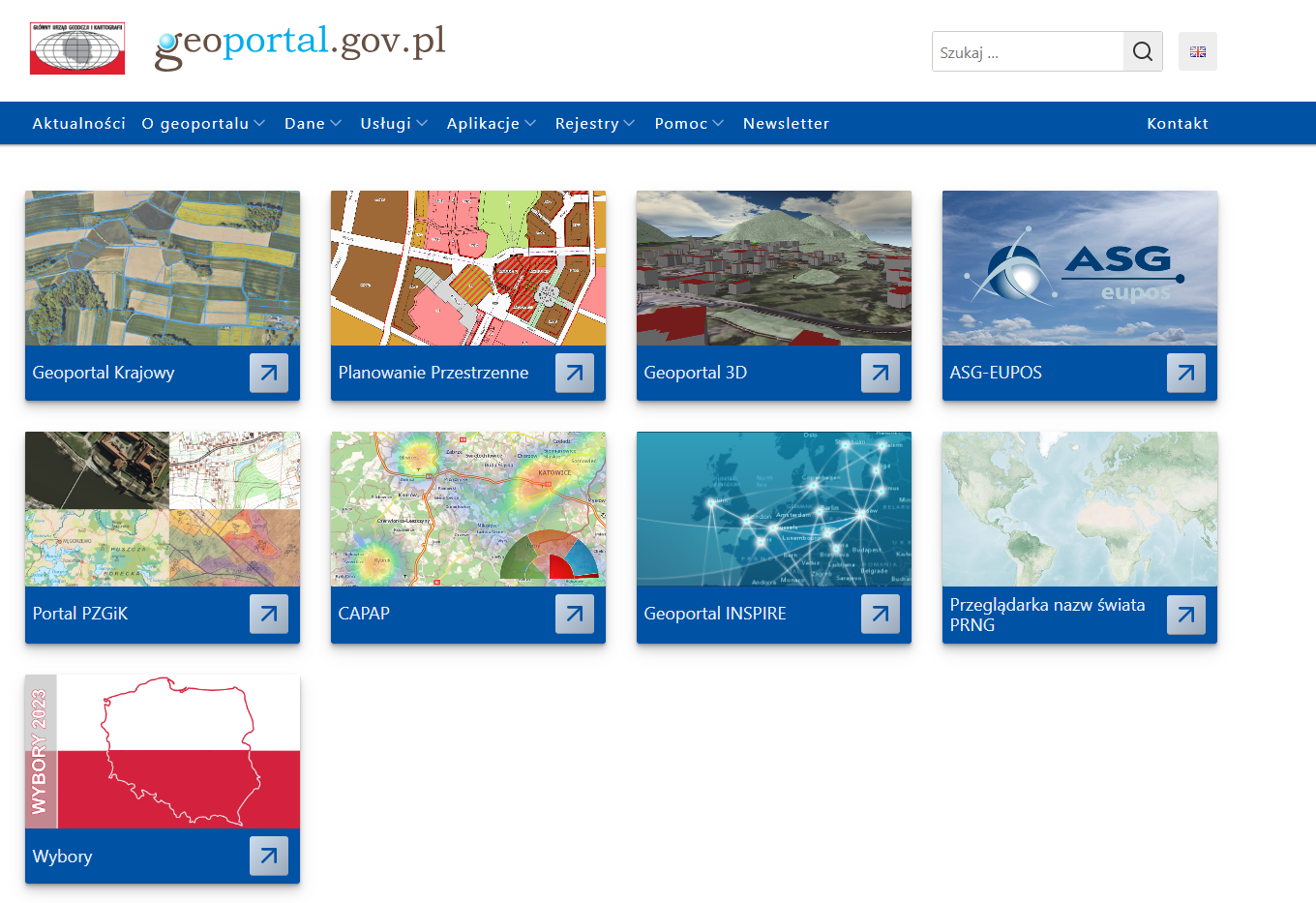Image resolution: width=1316 pixels, height=903 pixels.
Task: Click the GUGiK logo
Action: coord(76,46)
